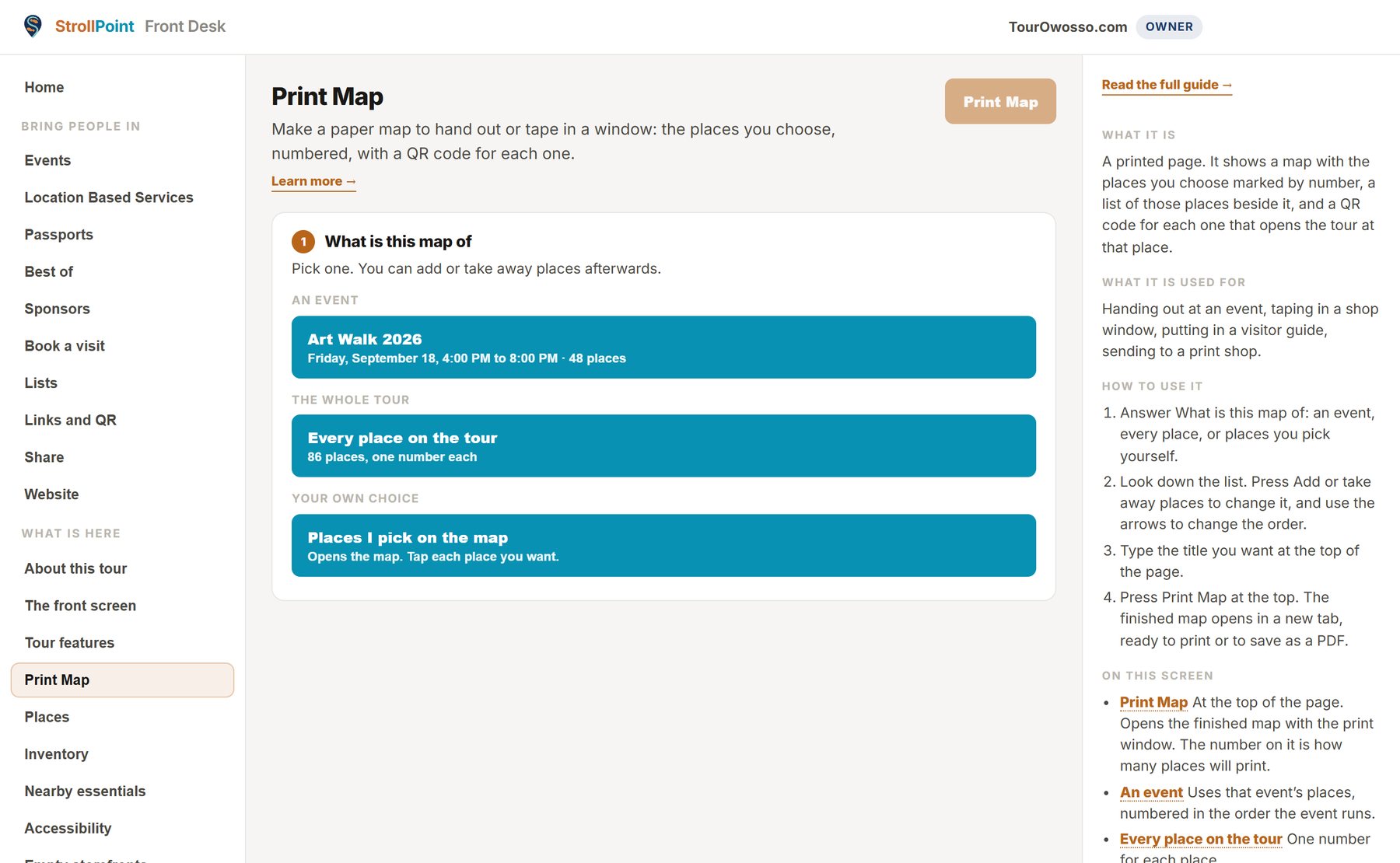The image size is (1400, 863).
Task: Click Print Map link in guide panel
Action: [1153, 702]
